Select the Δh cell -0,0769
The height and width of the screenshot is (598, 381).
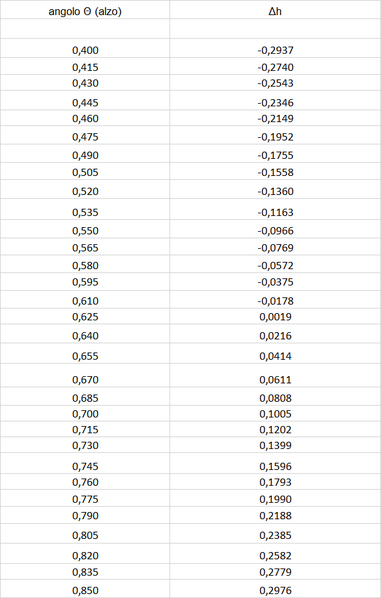tap(275, 248)
